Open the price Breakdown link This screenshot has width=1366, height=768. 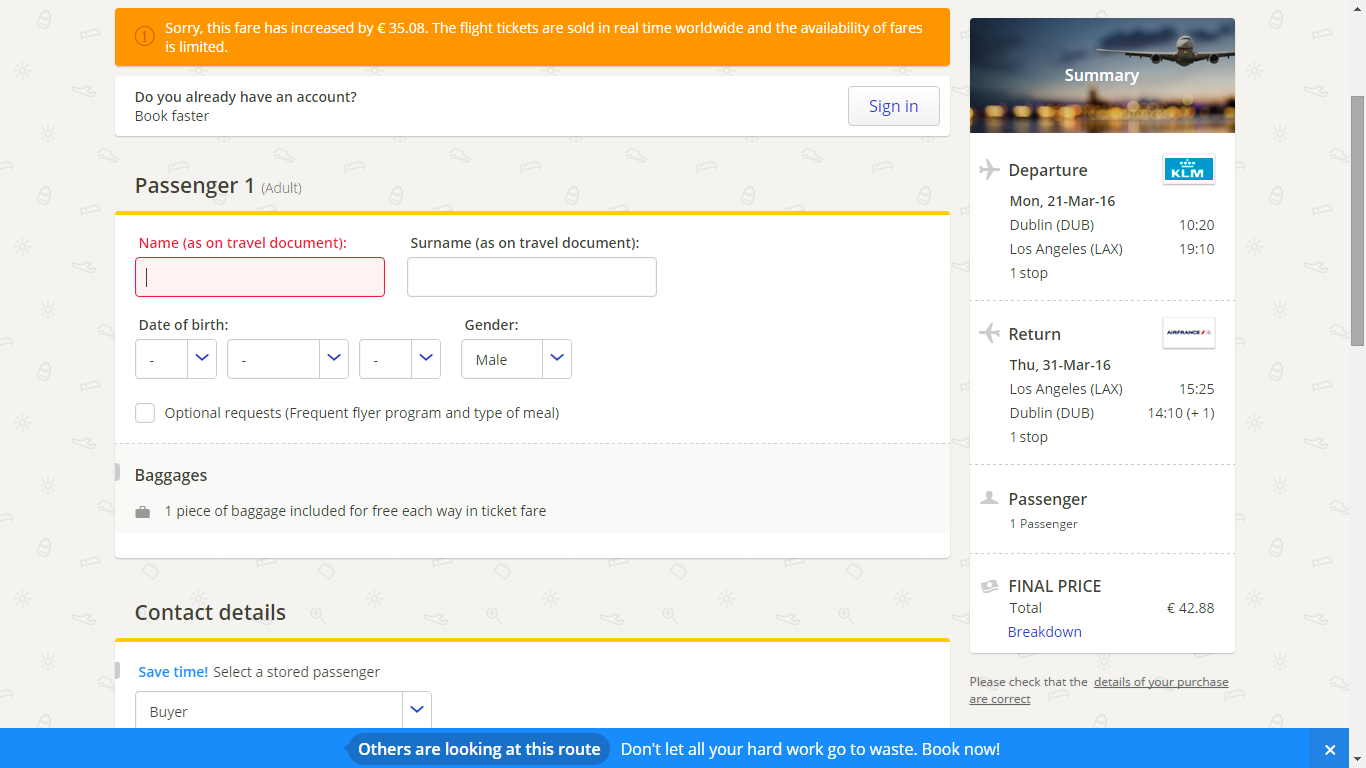1044,632
